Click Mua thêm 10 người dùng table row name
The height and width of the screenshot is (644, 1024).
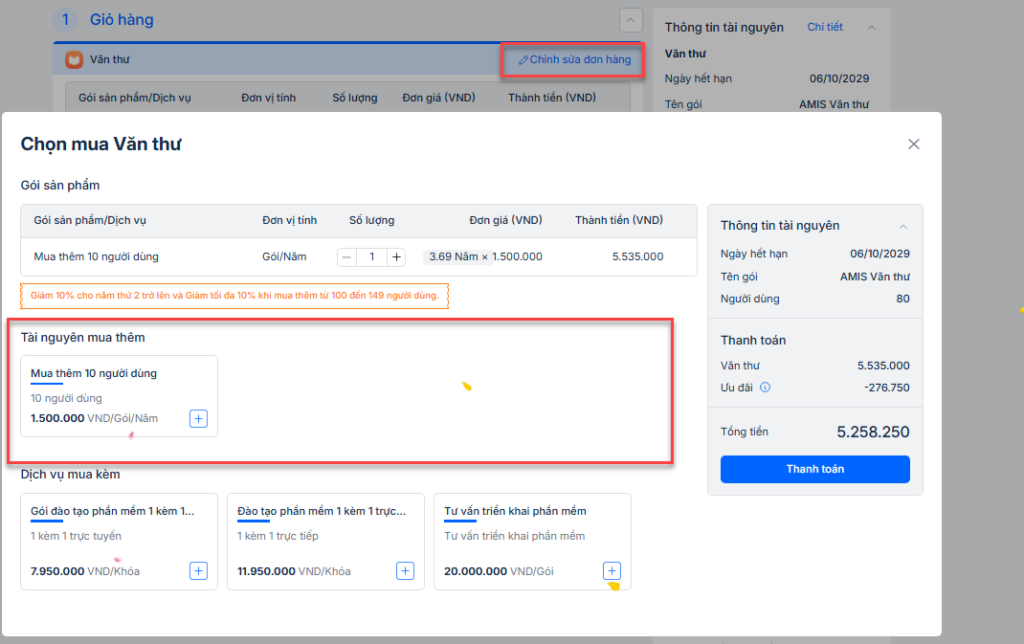(96, 257)
